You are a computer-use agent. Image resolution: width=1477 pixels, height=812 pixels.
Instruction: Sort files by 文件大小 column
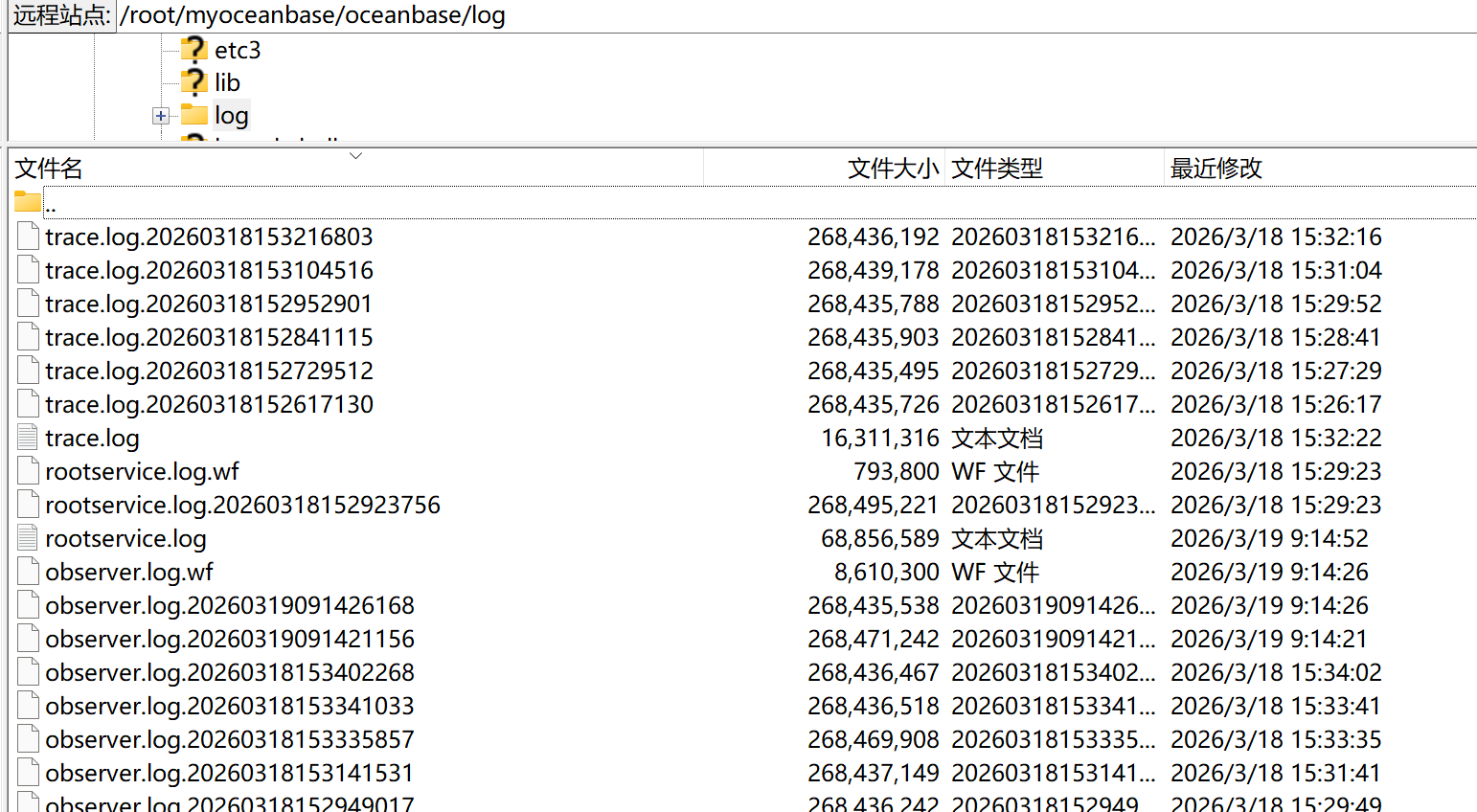(x=891, y=169)
